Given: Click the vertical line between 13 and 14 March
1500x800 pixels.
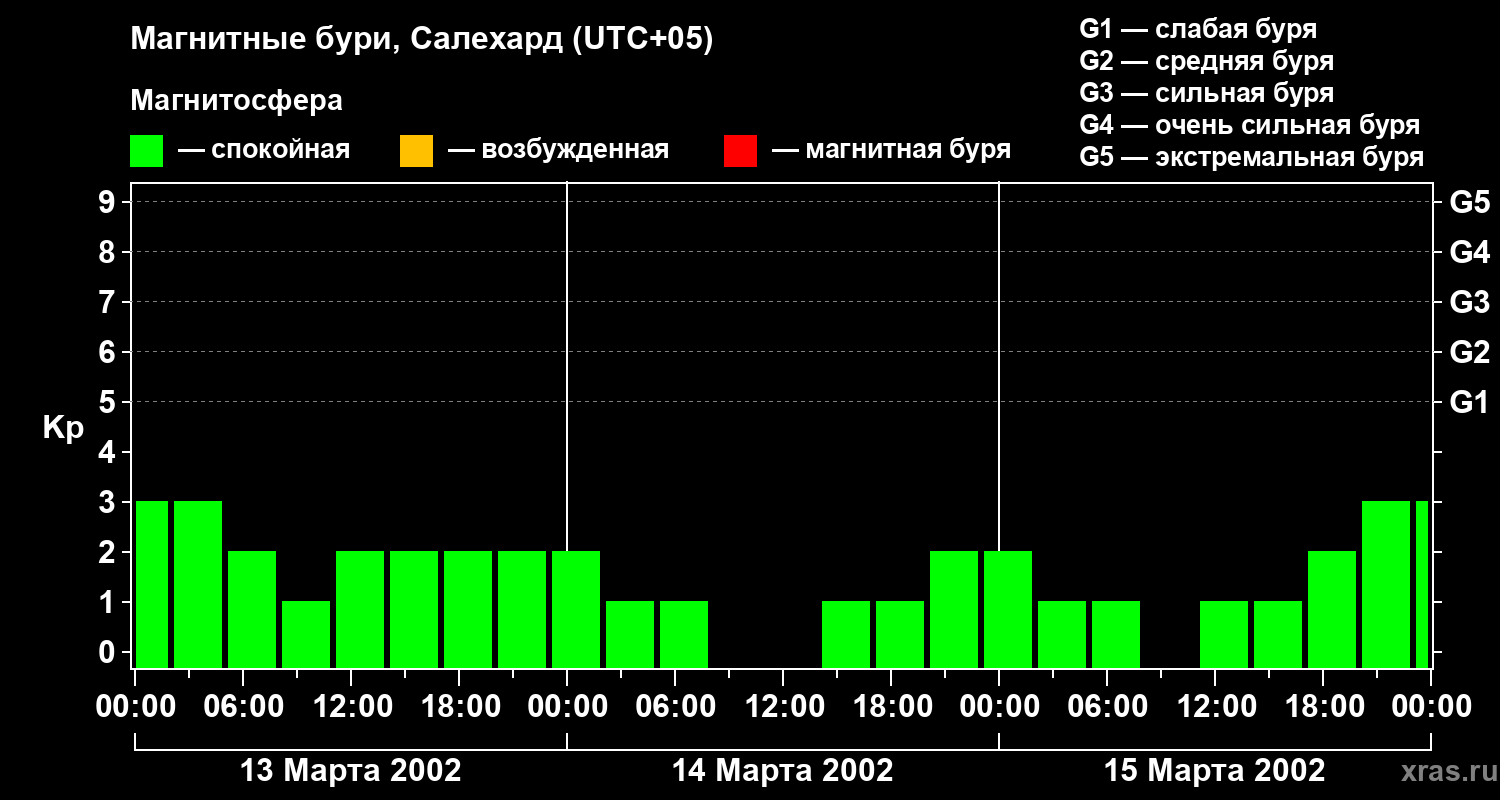Looking at the screenshot, I should coord(567,400).
